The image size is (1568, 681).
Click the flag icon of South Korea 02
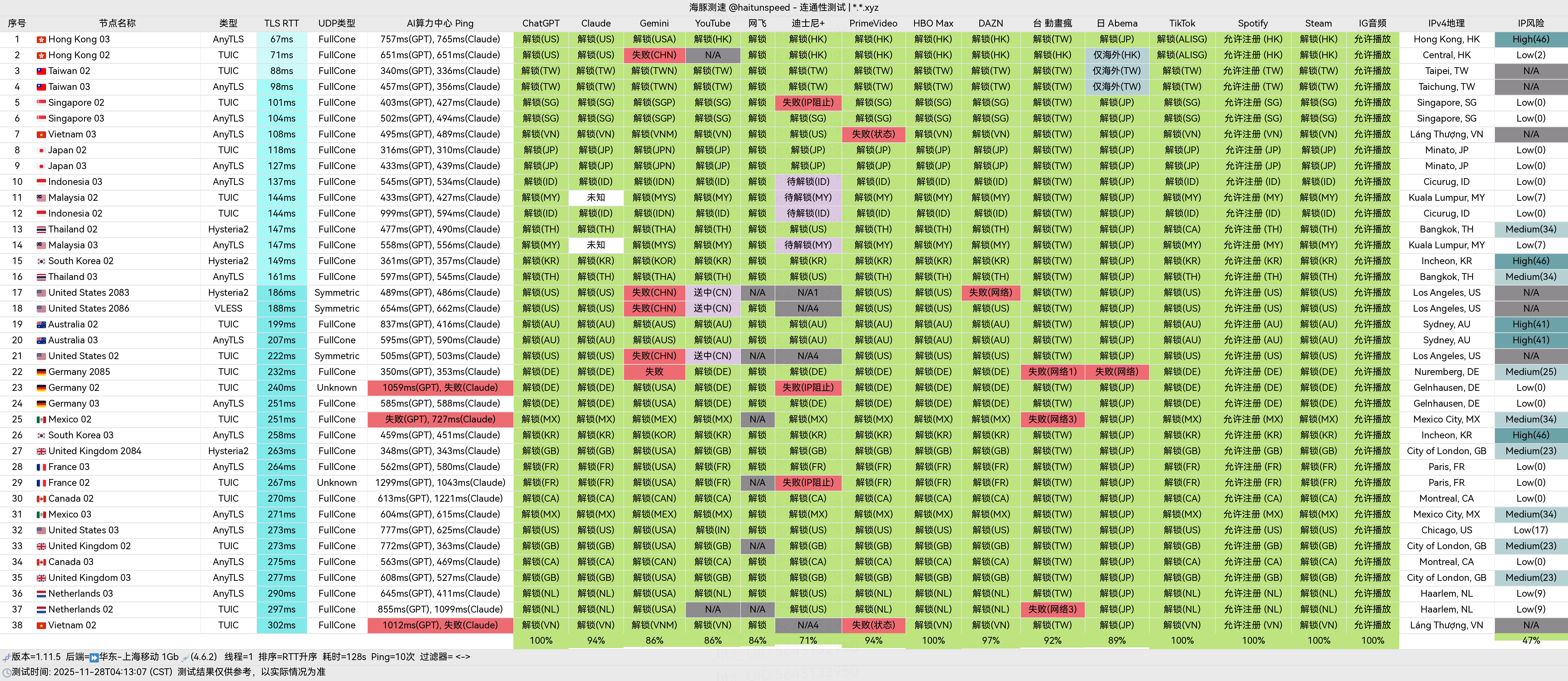click(41, 261)
